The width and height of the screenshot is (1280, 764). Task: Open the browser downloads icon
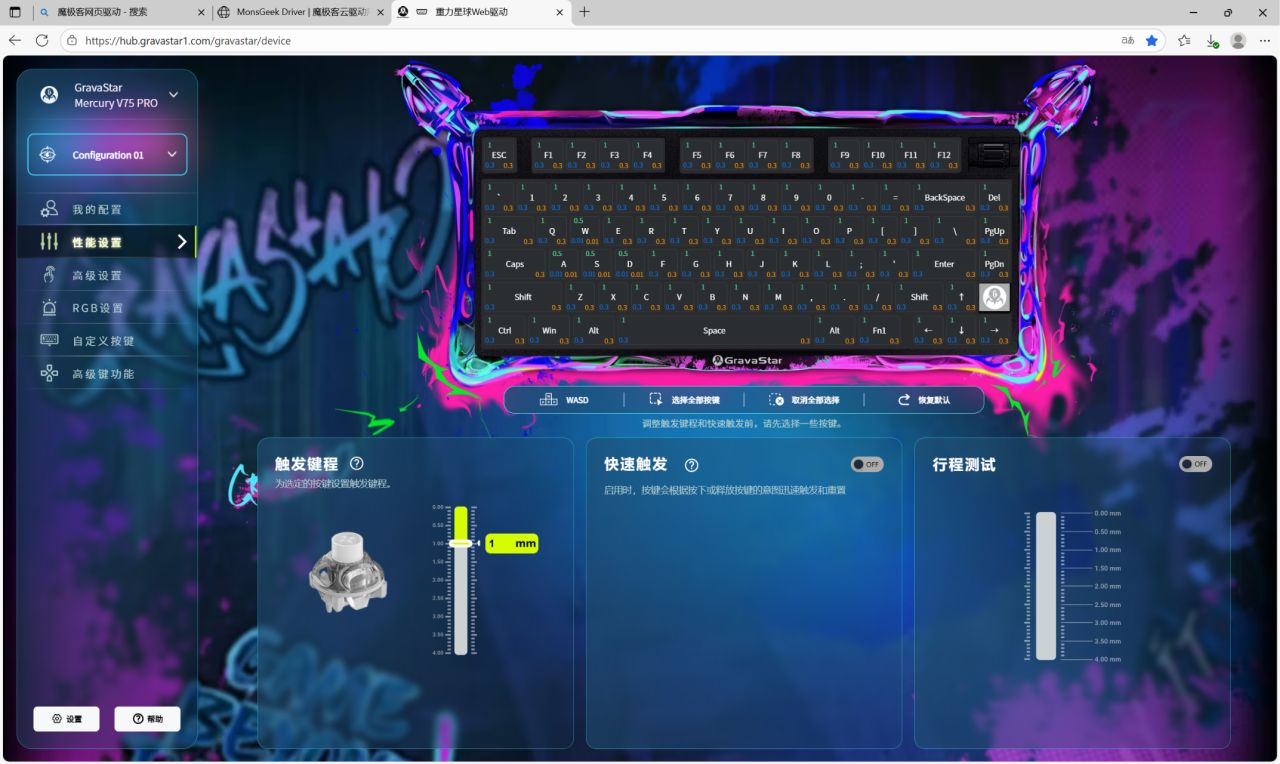click(x=1212, y=41)
